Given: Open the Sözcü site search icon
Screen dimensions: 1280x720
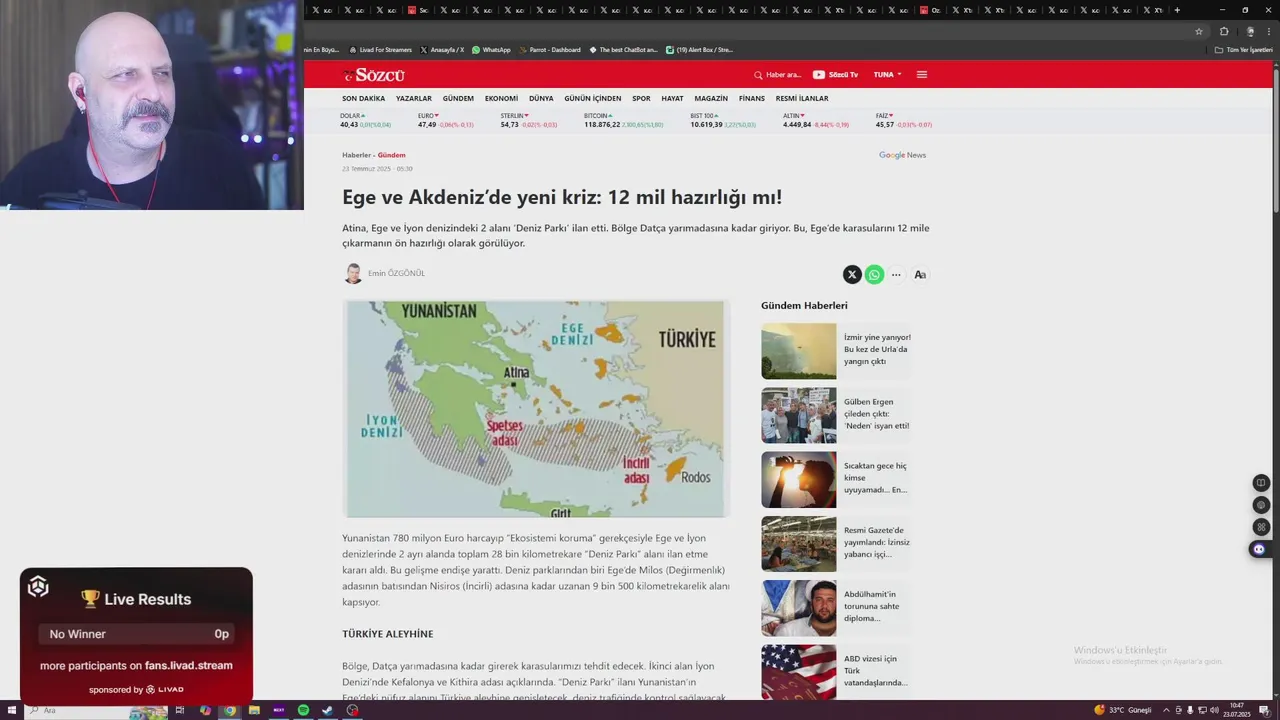Looking at the screenshot, I should click(x=758, y=75).
